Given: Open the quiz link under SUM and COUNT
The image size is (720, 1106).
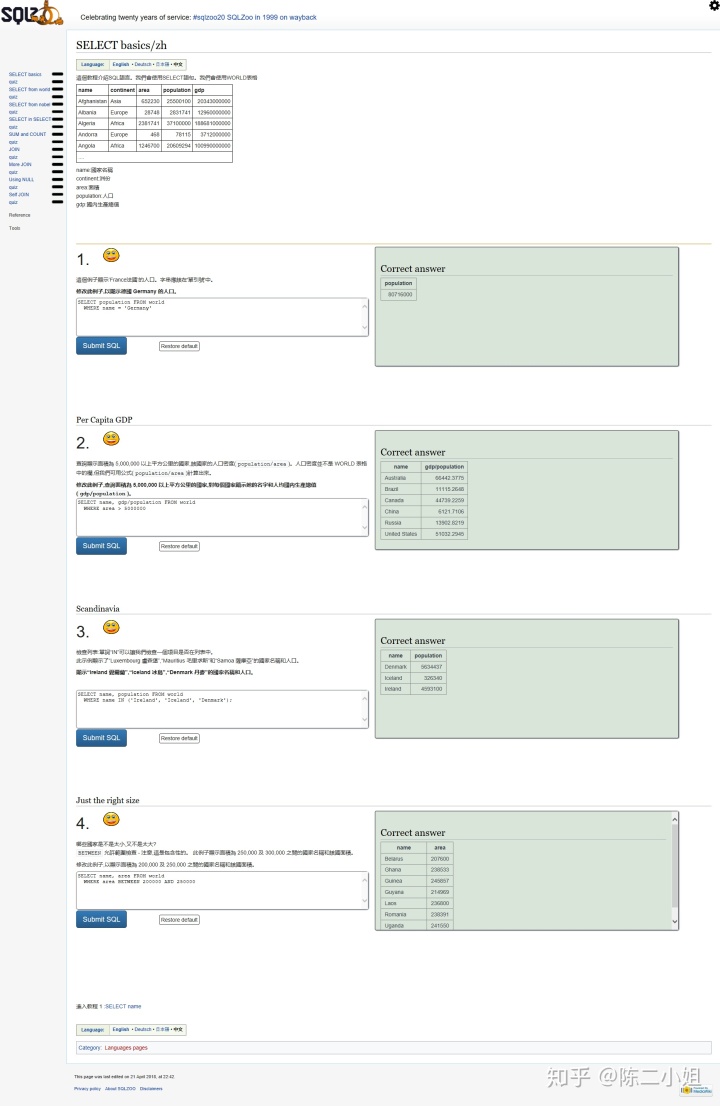Looking at the screenshot, I should tap(13, 142).
